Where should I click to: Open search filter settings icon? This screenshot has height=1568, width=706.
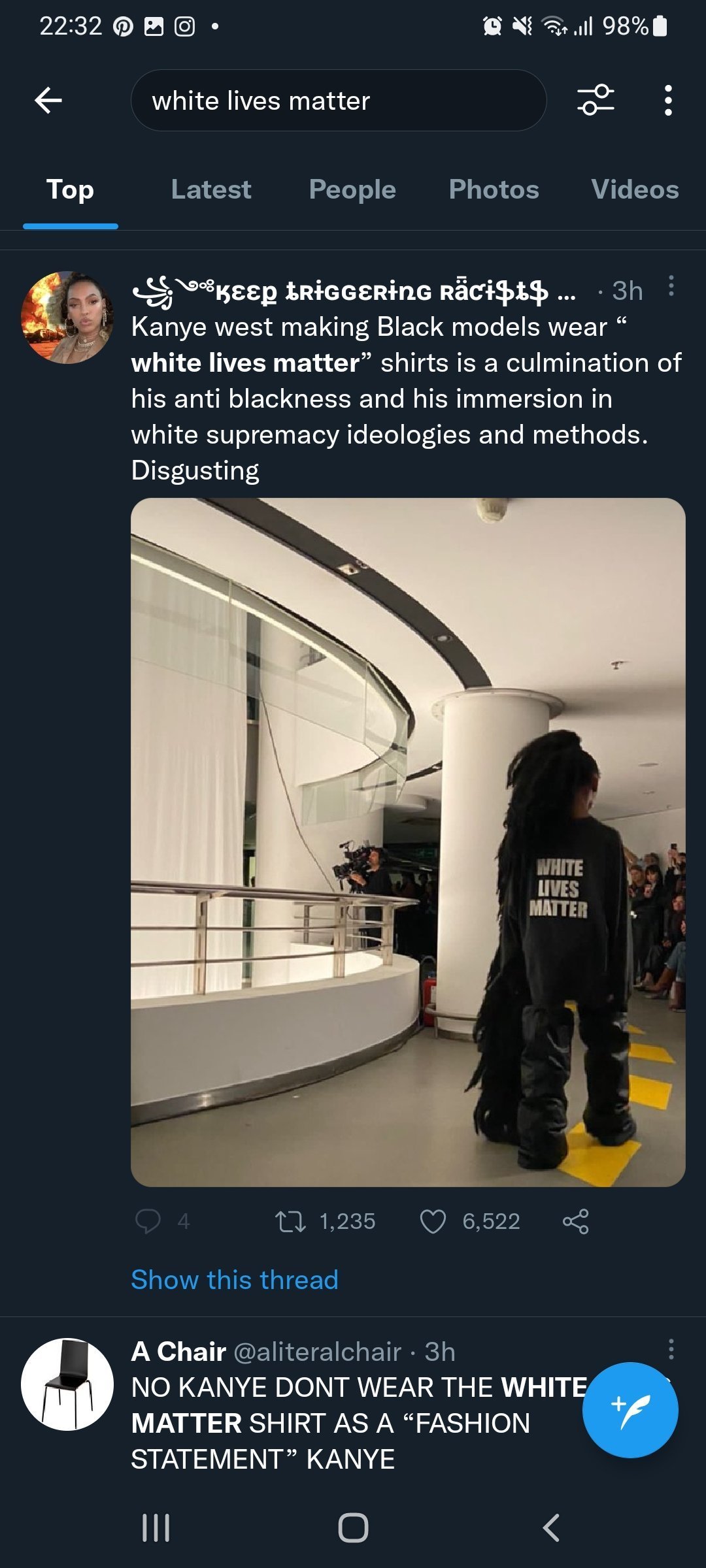click(x=596, y=100)
